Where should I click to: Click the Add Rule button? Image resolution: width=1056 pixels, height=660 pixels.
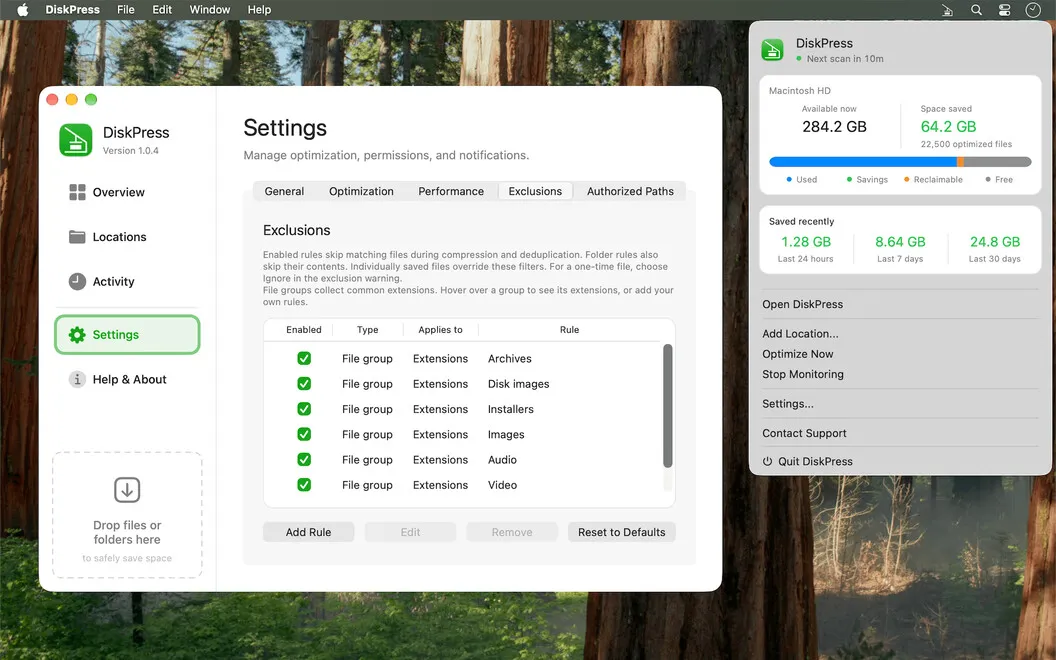click(x=308, y=532)
